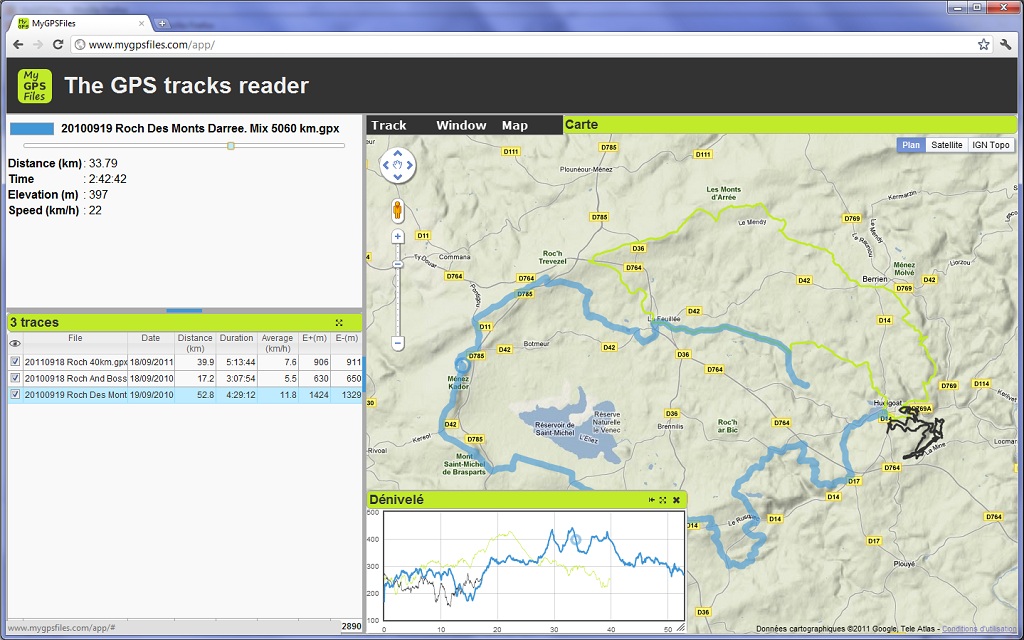1024x640 pixels.
Task: Click the position marker circle on the elevation chart
Action: click(575, 539)
